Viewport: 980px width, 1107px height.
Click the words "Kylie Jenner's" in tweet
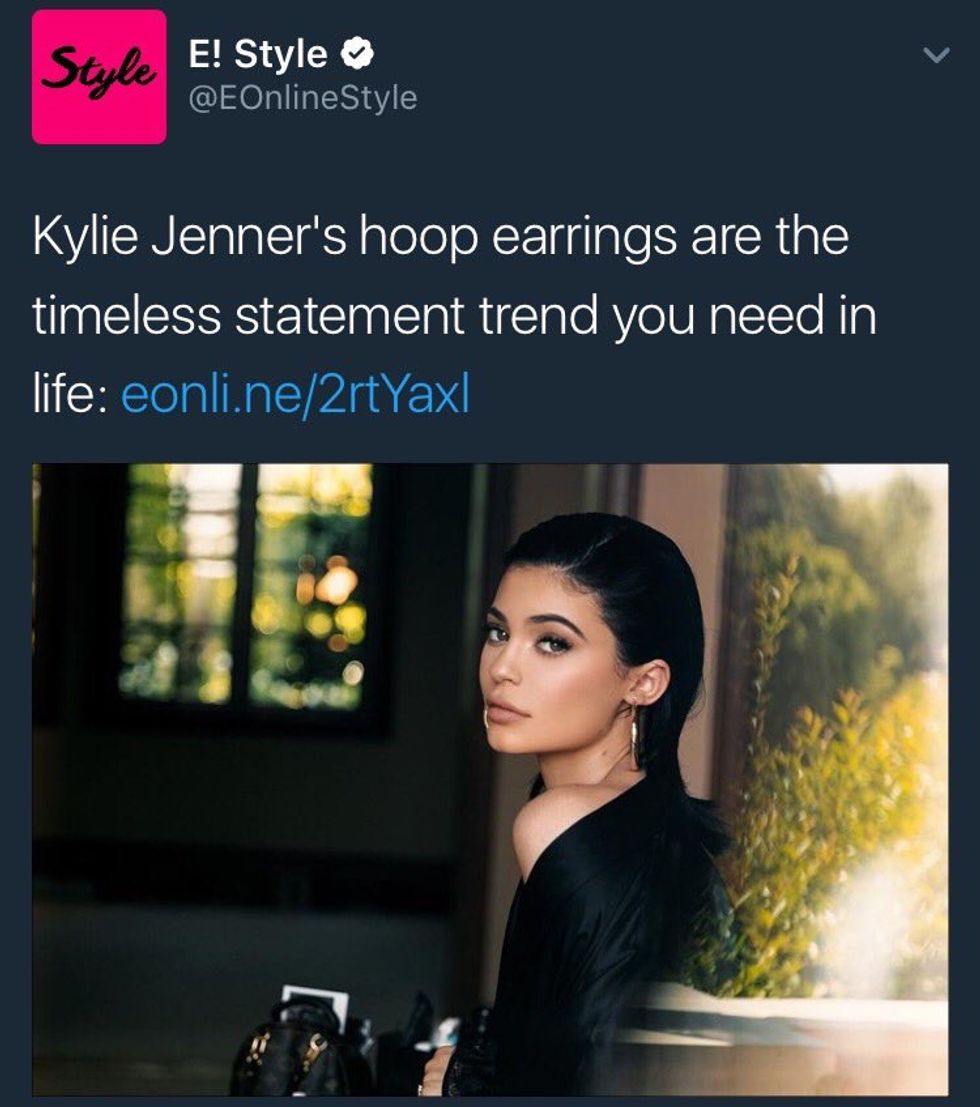[x=189, y=237]
